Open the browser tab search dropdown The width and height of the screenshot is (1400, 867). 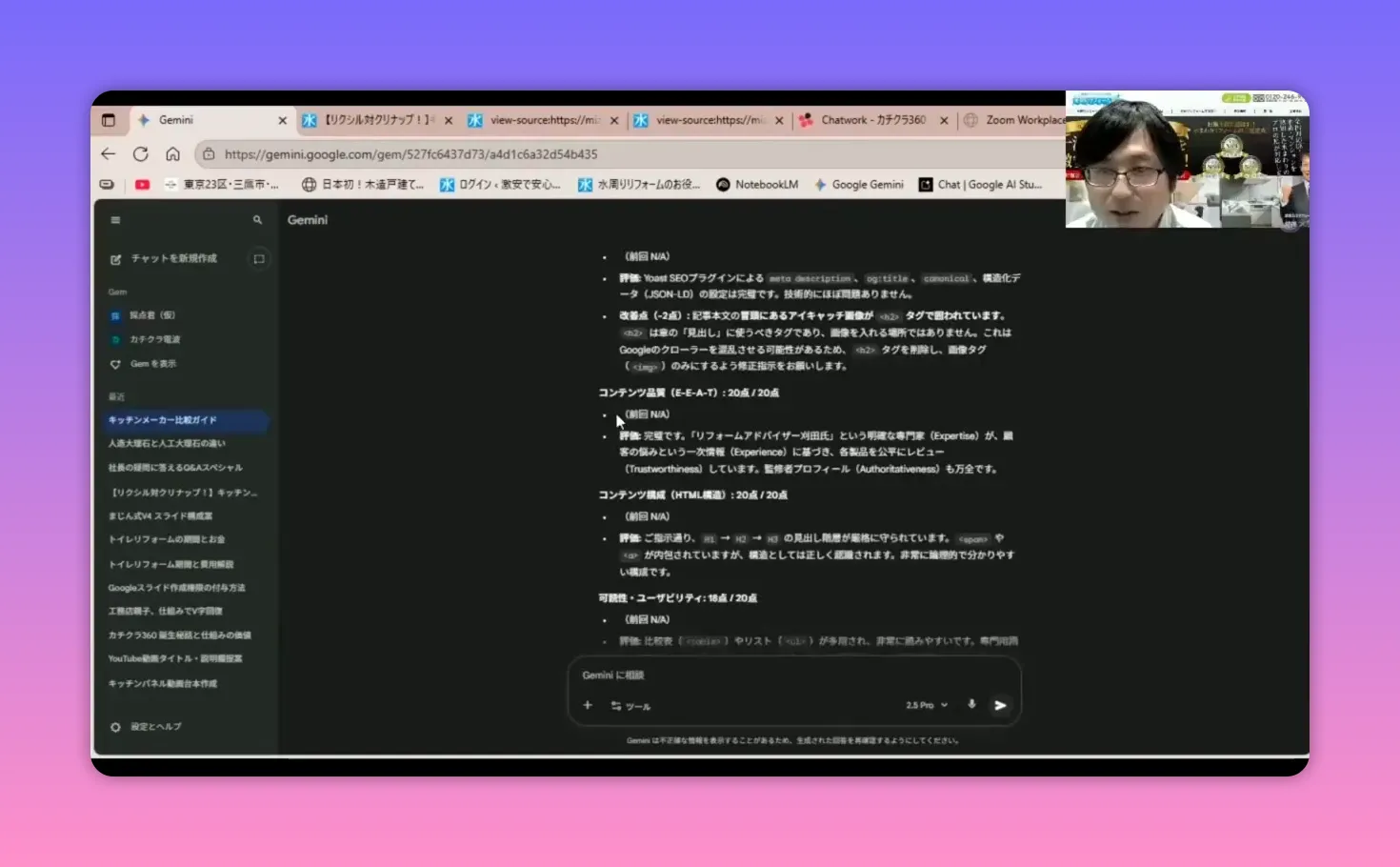108,119
